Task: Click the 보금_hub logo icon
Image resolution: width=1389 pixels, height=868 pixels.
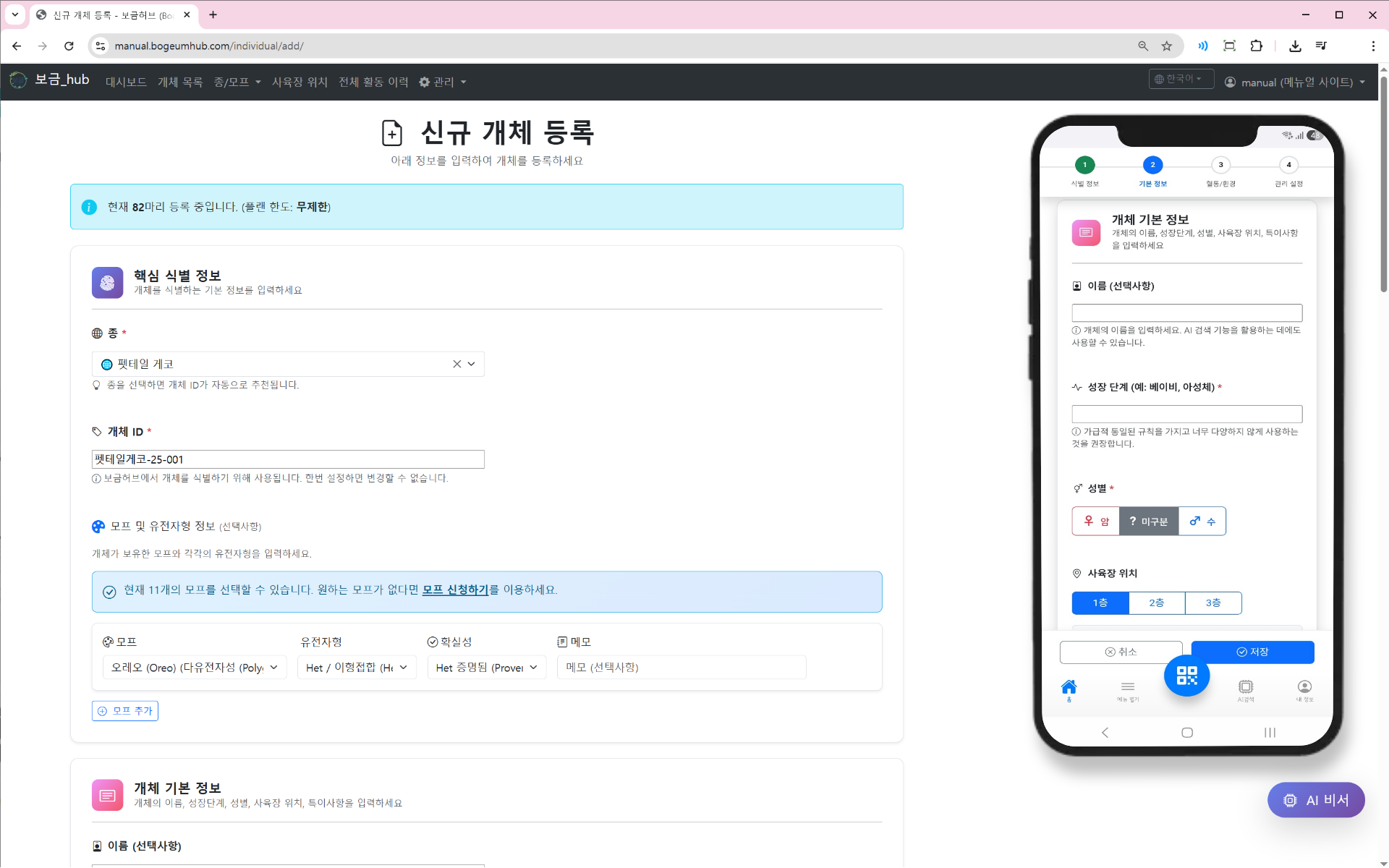Action: pos(18,80)
